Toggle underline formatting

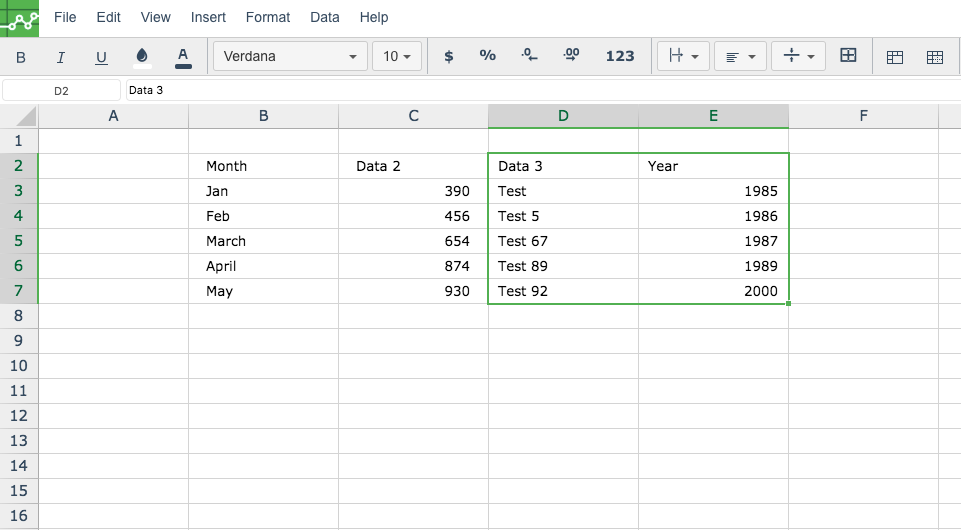click(x=101, y=57)
